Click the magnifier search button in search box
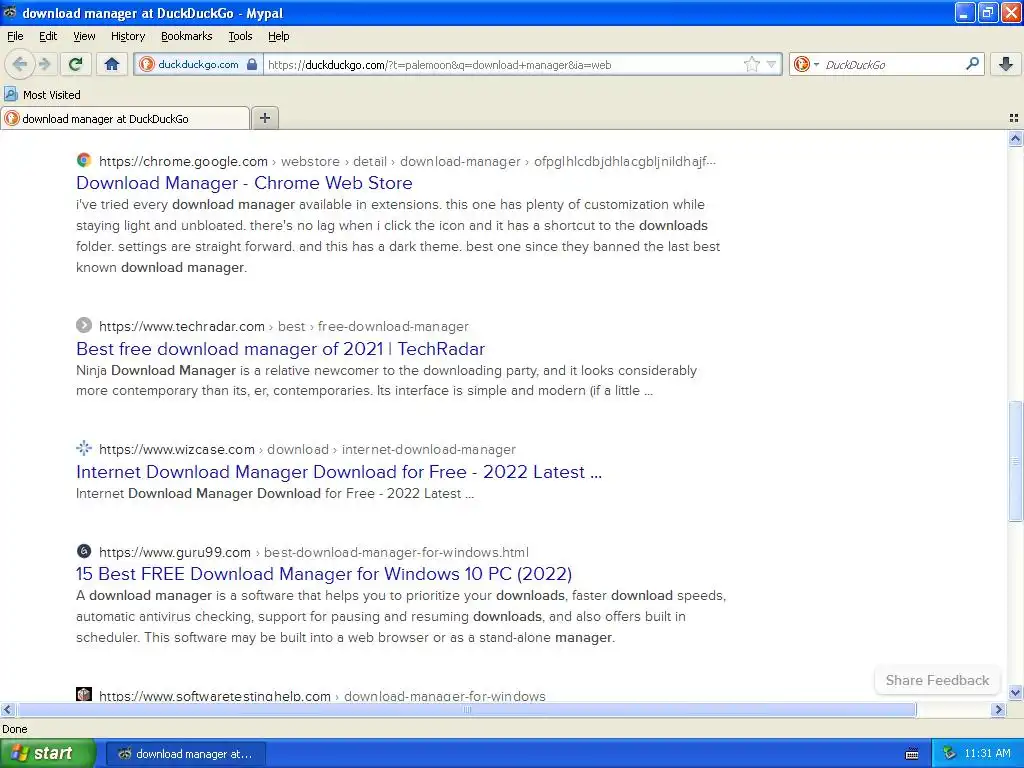Image resolution: width=1024 pixels, height=768 pixels. point(972,64)
